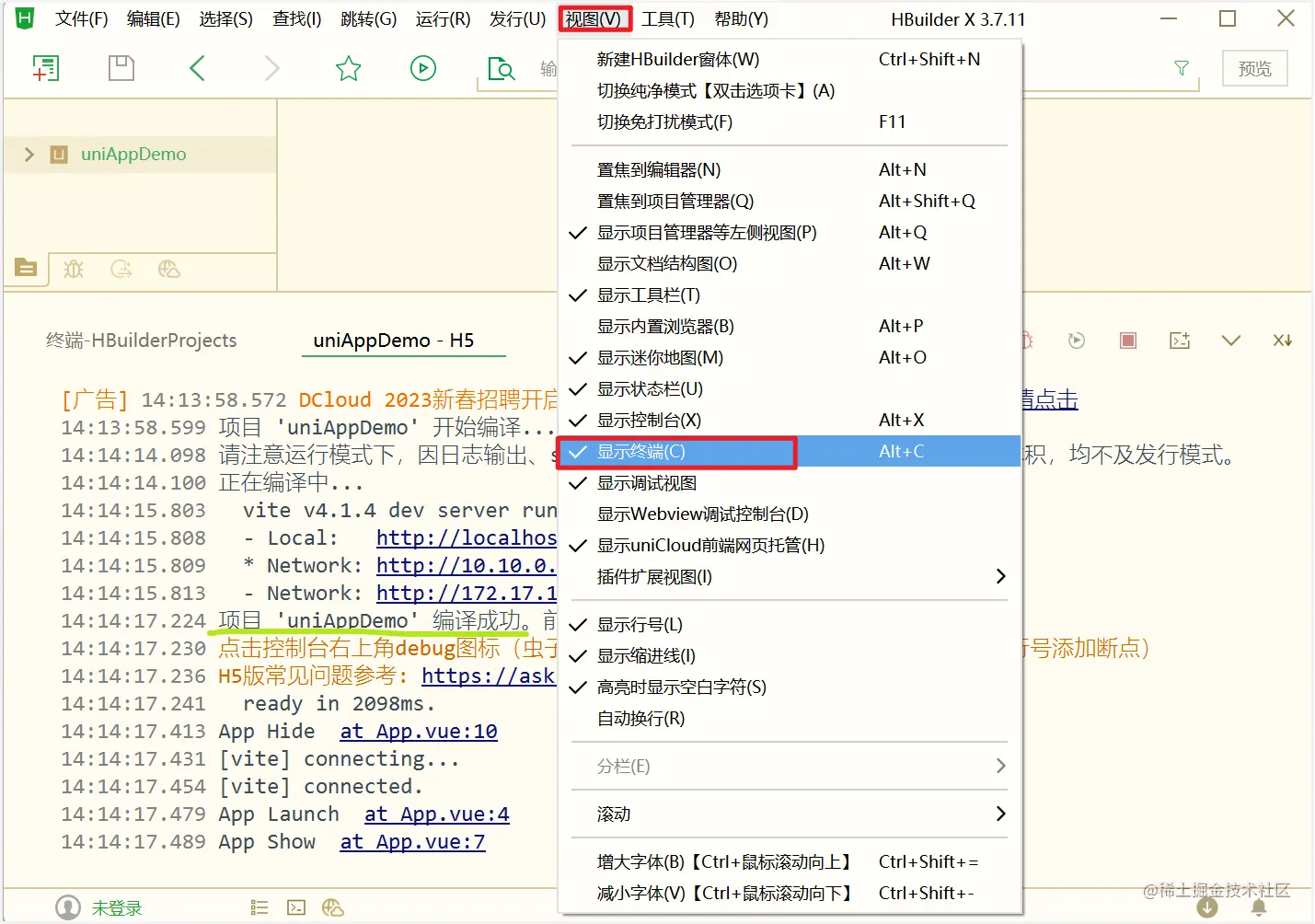Expand 插件扩展视图(I) submenu
Screen dimensions: 1315x924
[790, 577]
